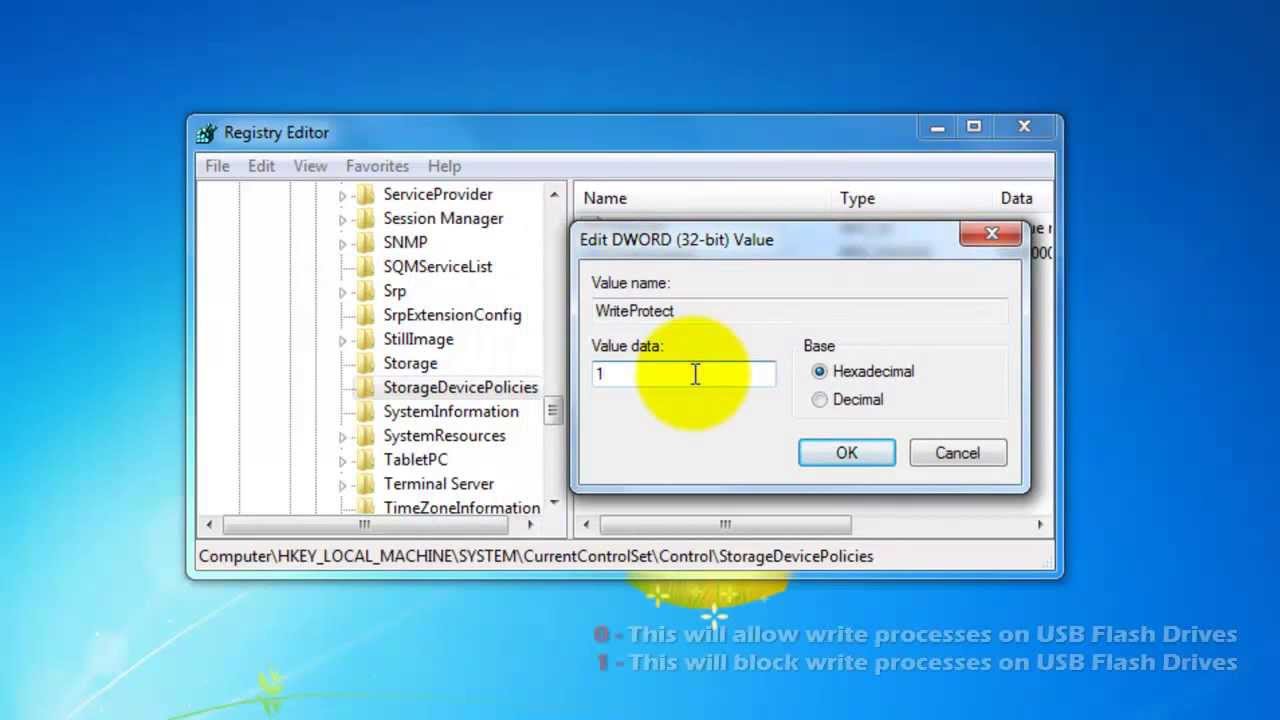The width and height of the screenshot is (1280, 720).
Task: Click the Session Manager folder icon
Action: (x=366, y=218)
